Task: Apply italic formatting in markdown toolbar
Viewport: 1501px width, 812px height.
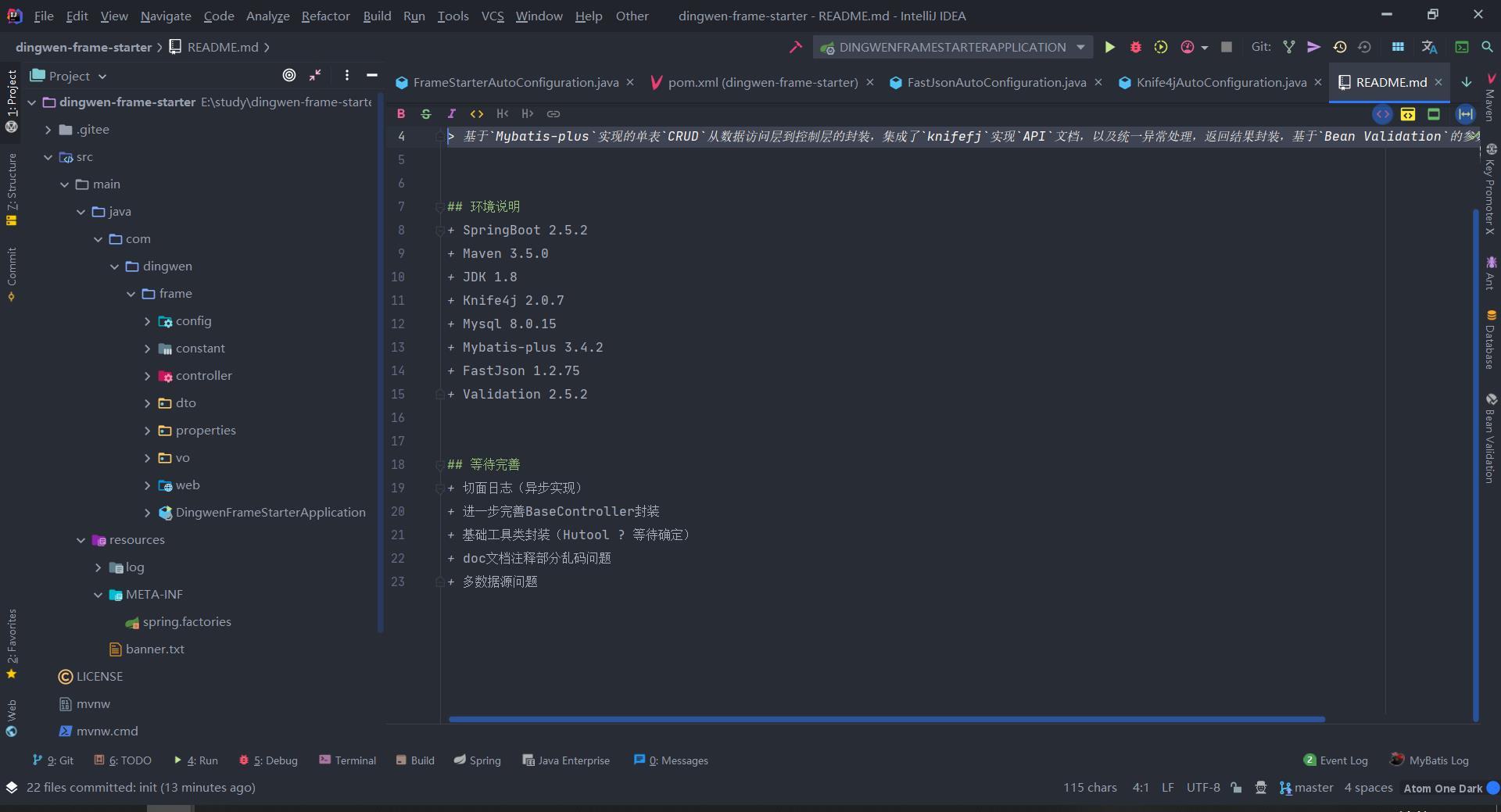Action: [451, 113]
